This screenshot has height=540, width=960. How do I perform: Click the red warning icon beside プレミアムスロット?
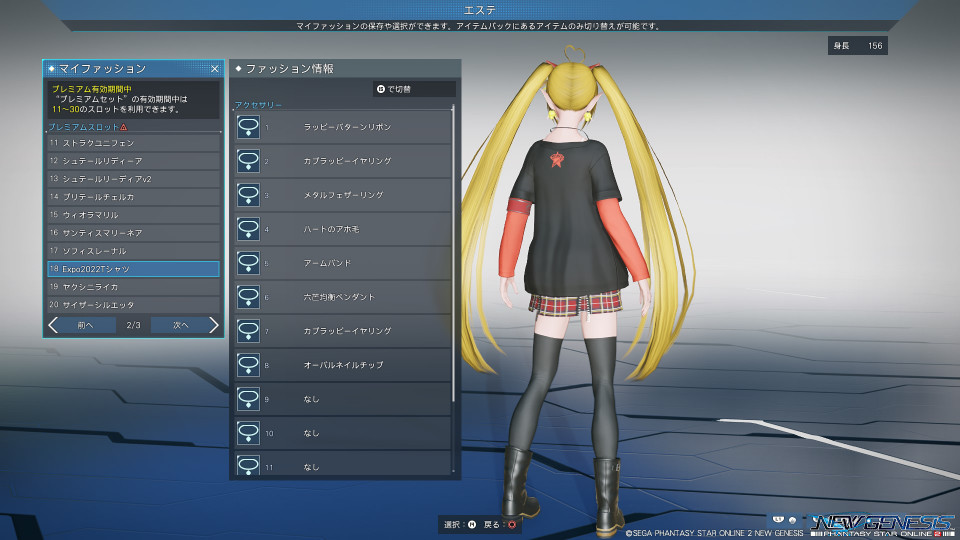[124, 127]
